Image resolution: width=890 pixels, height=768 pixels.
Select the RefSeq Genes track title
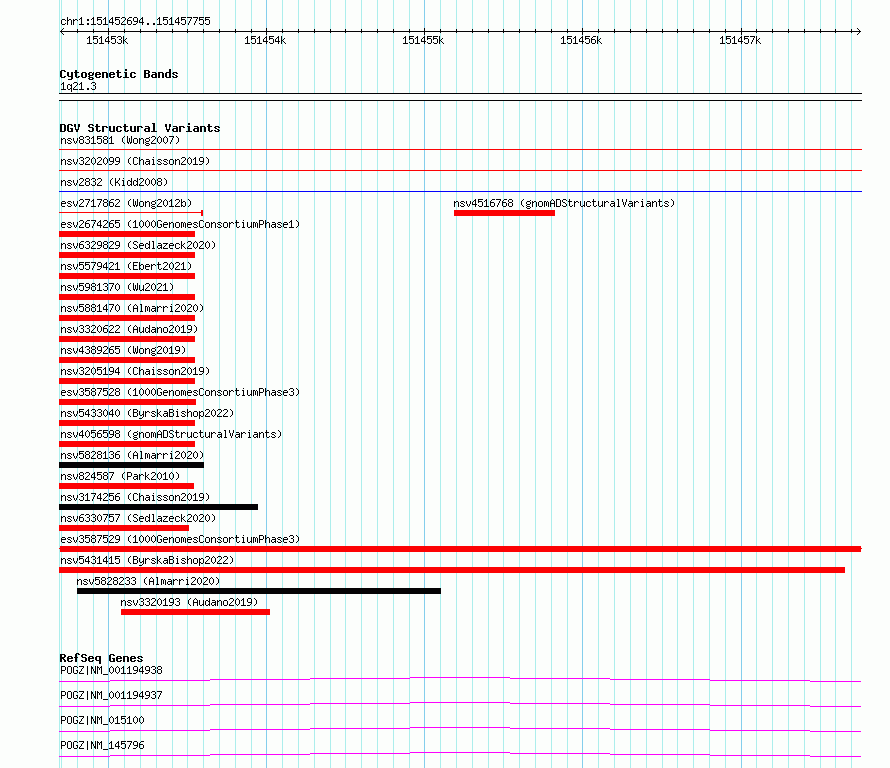101,658
